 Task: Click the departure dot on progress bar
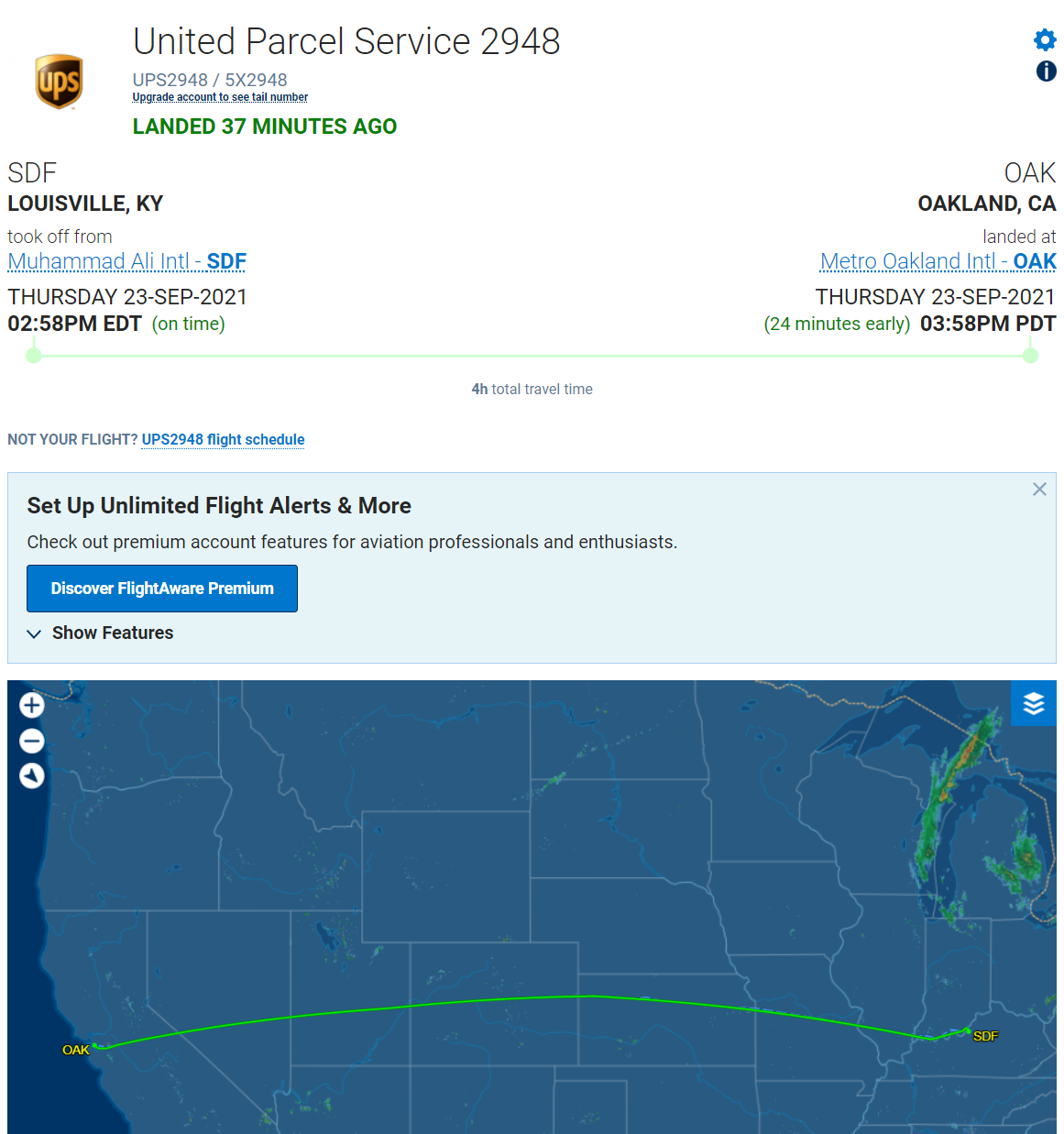coord(34,356)
